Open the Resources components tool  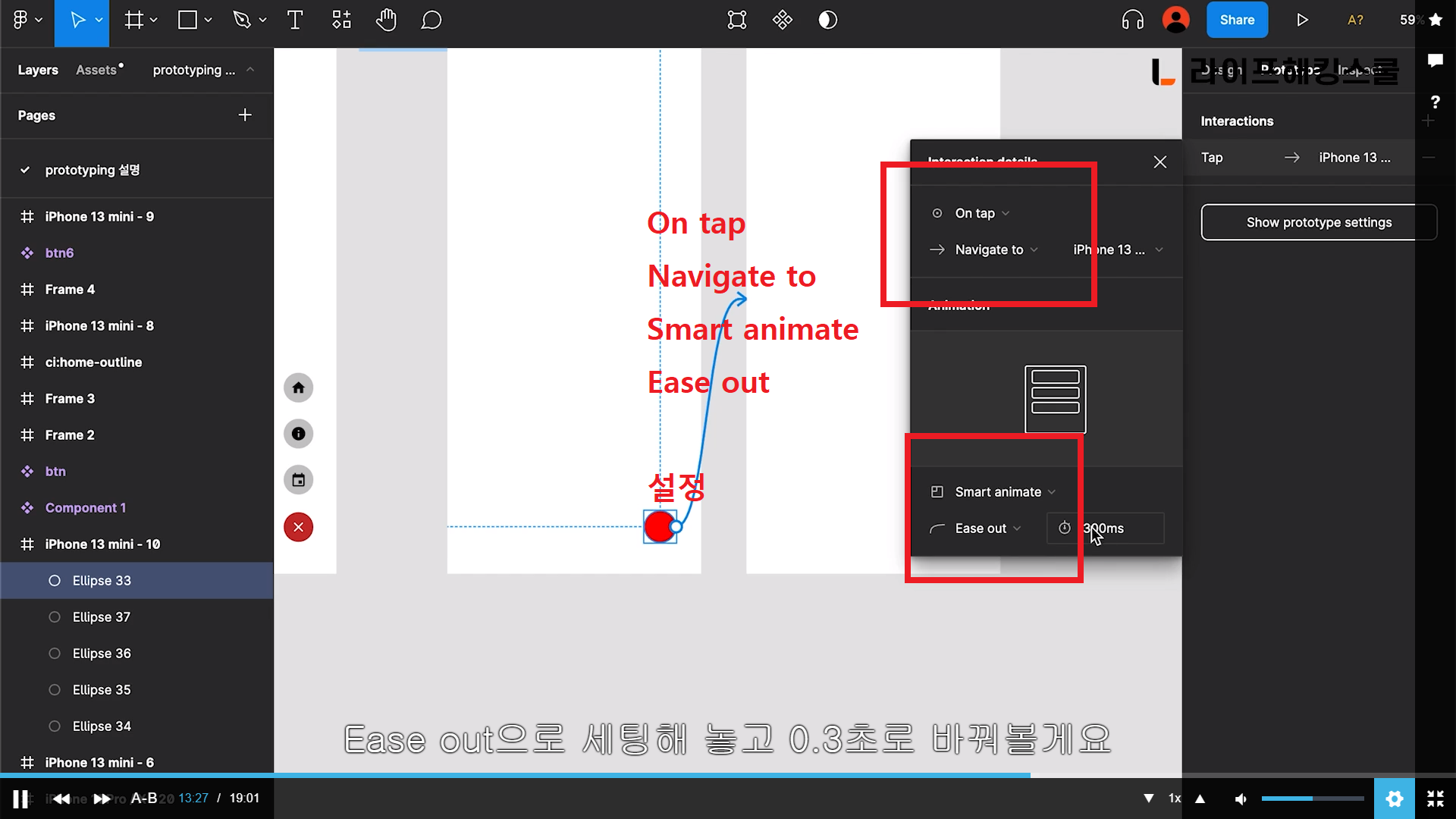point(341,20)
